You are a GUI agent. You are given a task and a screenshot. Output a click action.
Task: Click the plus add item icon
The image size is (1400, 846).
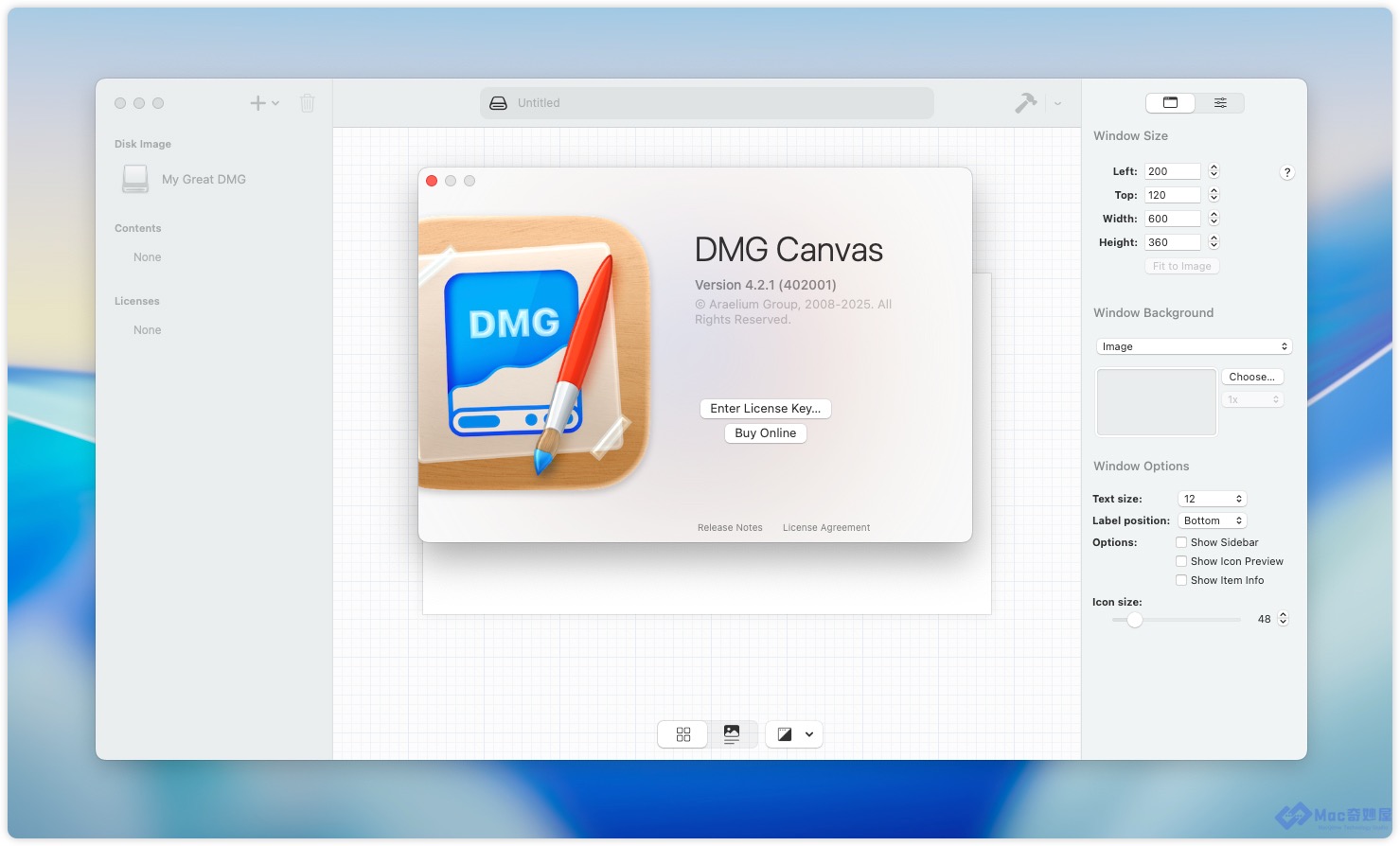[x=257, y=103]
